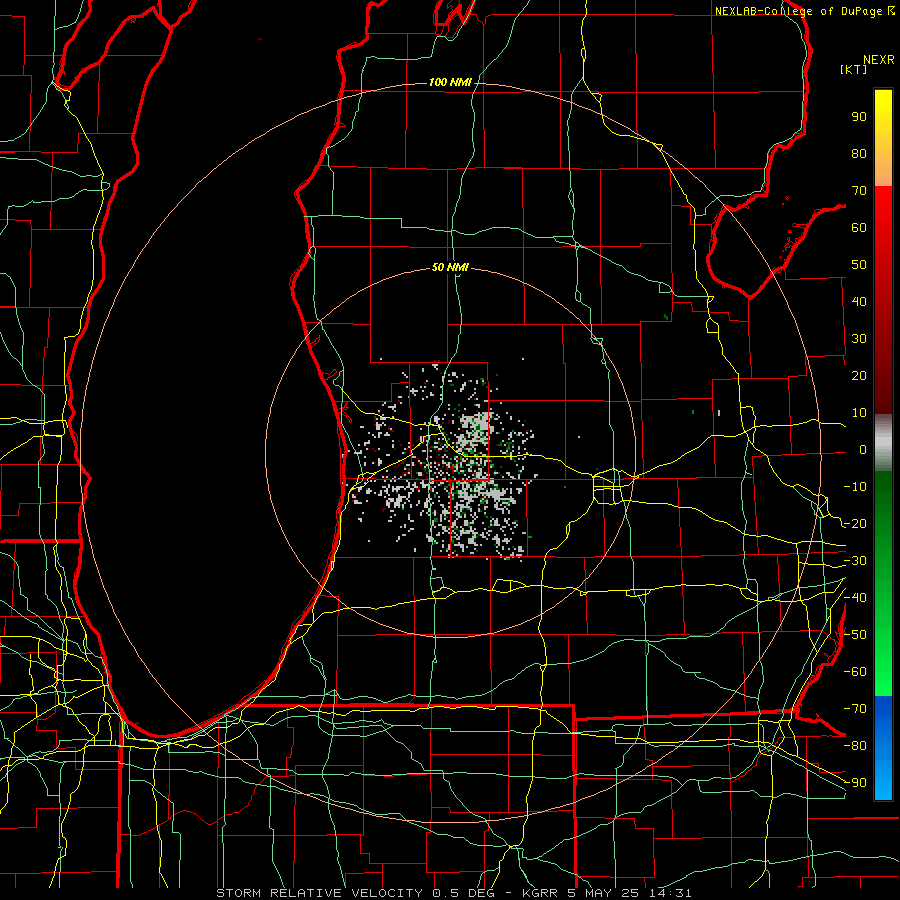Screen dimensions: 900x900
Task: Click the -50 value on velocity scale
Action: pos(855,635)
